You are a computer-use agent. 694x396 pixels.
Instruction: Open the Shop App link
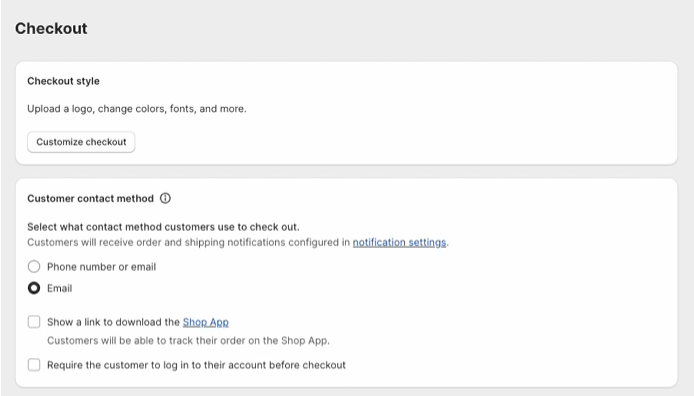coord(206,322)
